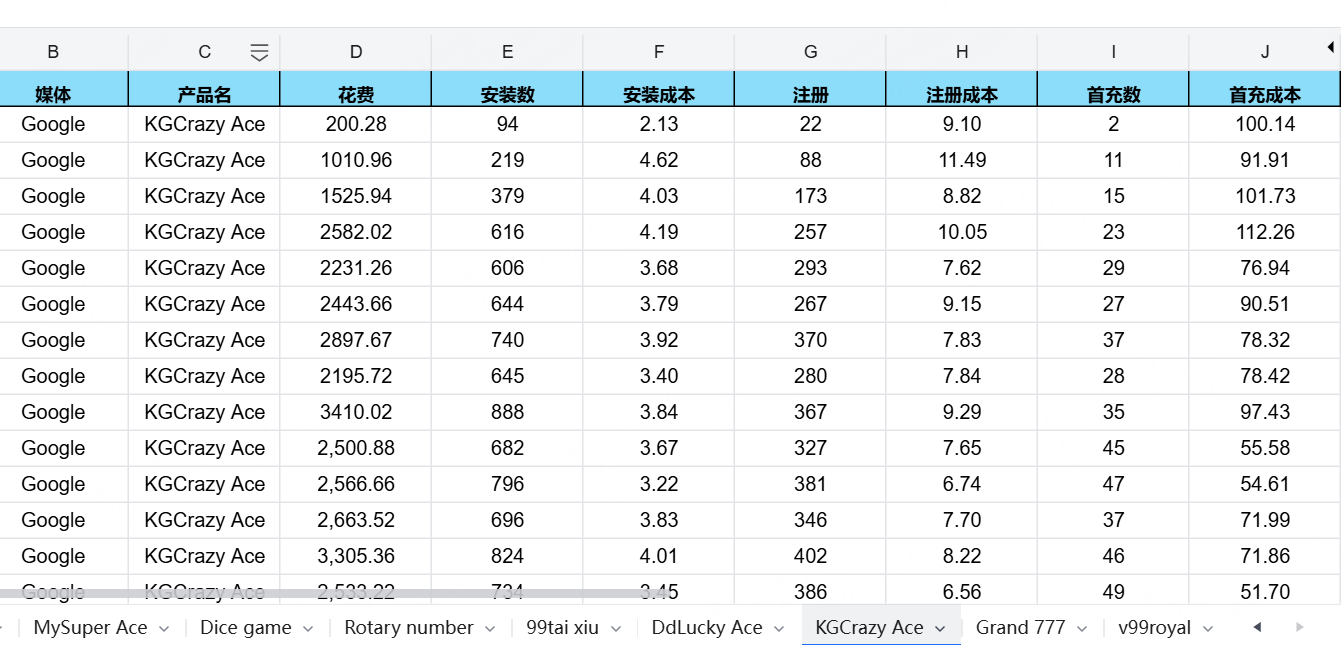The height and width of the screenshot is (645, 1341).
Task: Click the collapse arrow right of column J
Action: click(x=1331, y=47)
